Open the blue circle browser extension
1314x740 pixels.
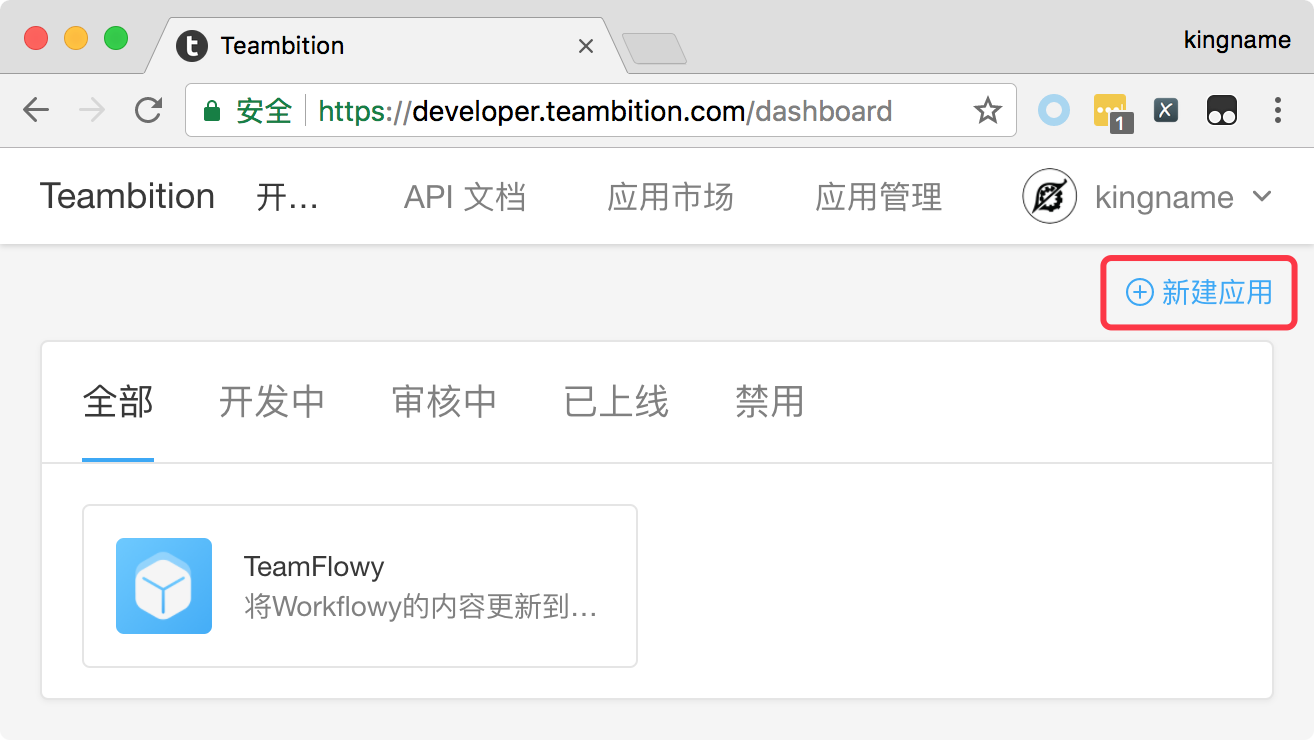point(1054,110)
